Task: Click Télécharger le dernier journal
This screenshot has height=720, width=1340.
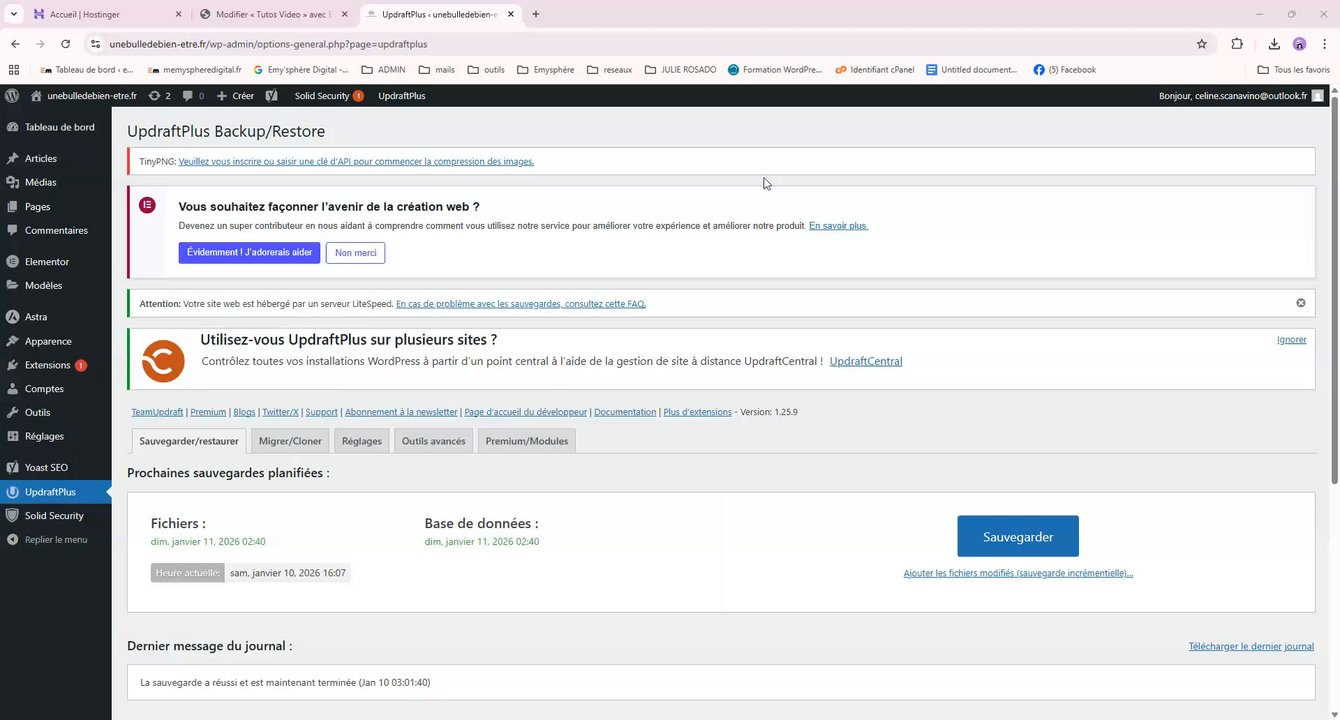Action: coord(1251,647)
